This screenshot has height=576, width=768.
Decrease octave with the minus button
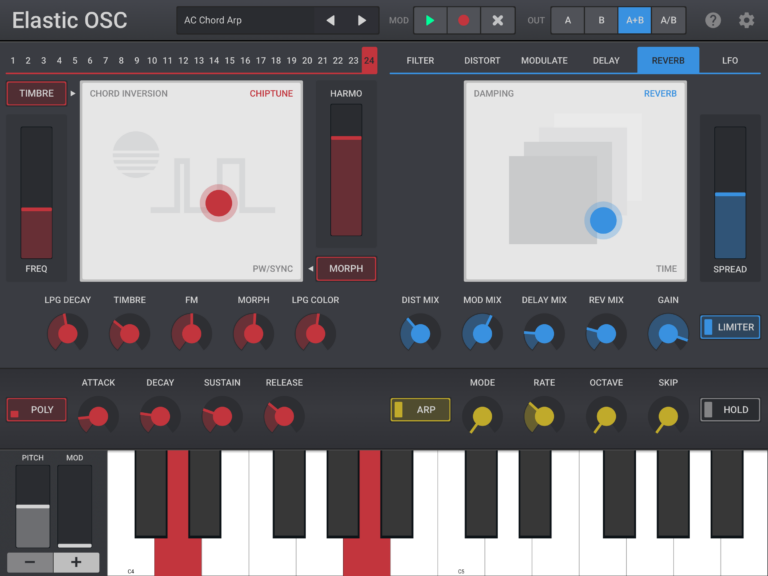click(x=30, y=562)
